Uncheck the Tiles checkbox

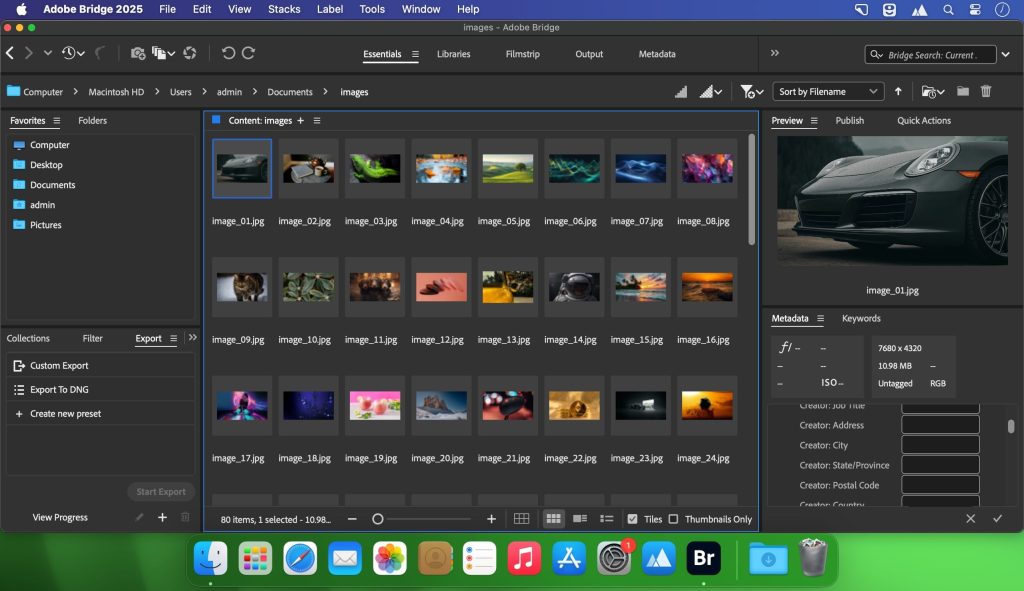pyautogui.click(x=632, y=519)
